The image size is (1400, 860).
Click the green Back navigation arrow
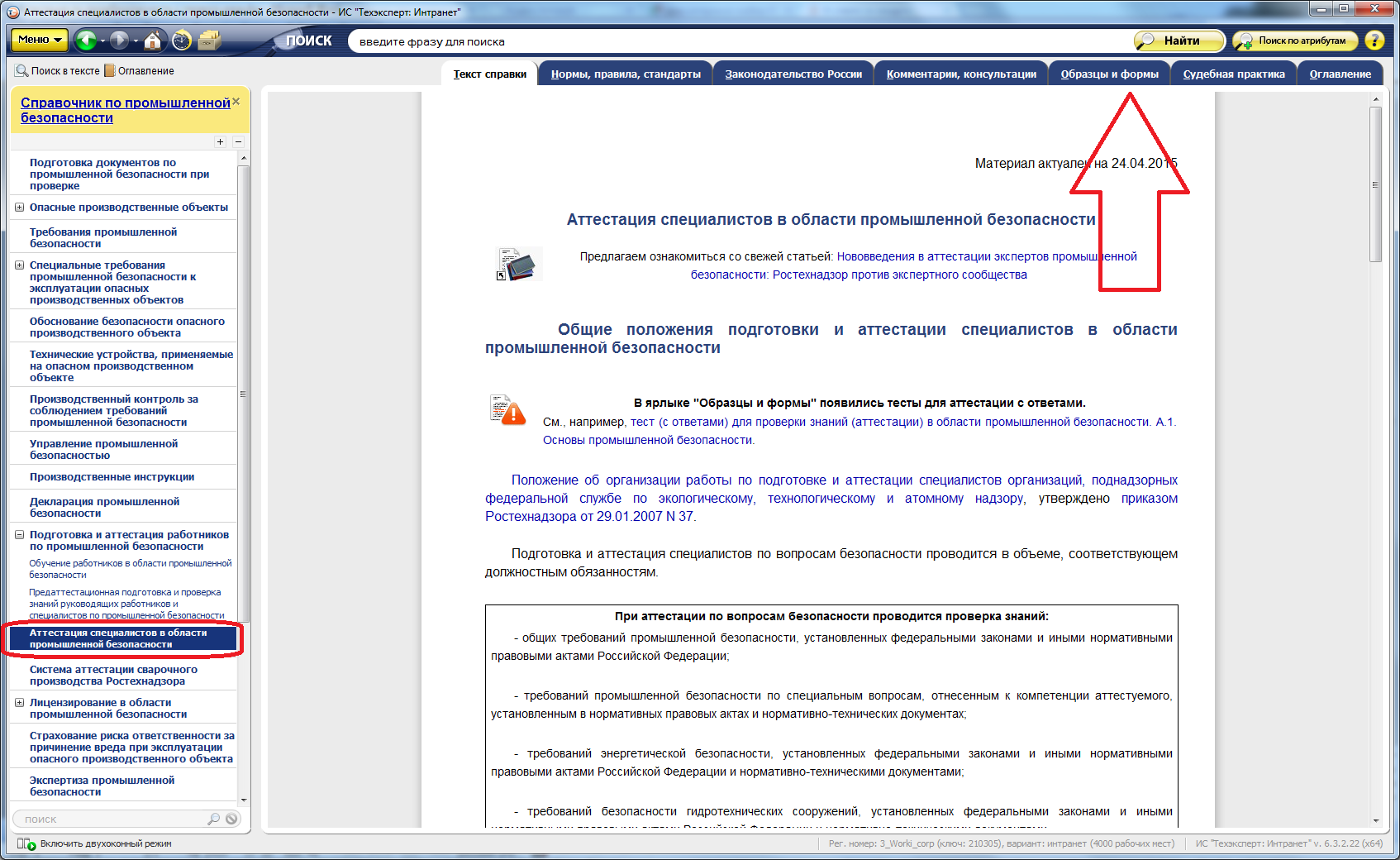pos(86,40)
